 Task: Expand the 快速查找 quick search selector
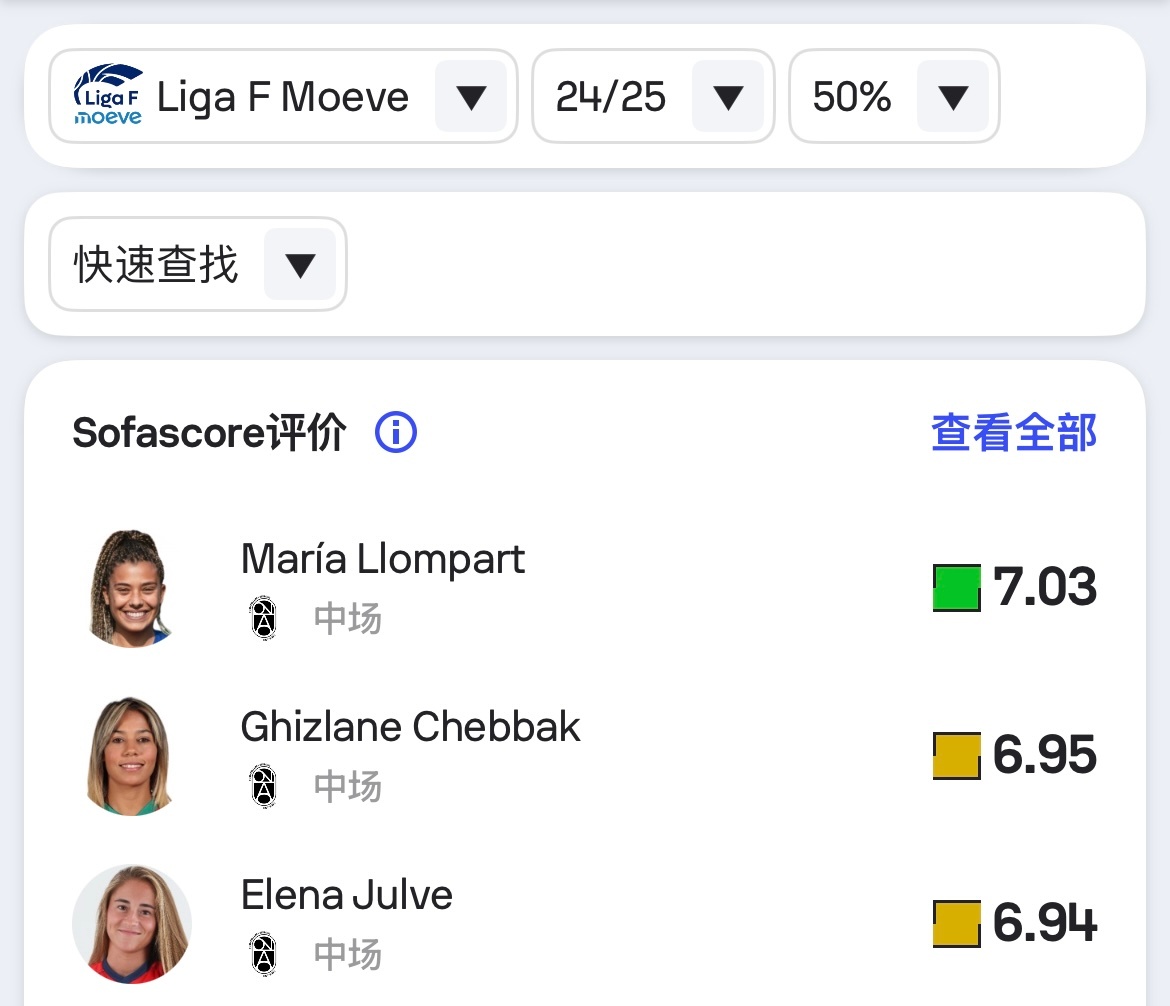tap(298, 264)
